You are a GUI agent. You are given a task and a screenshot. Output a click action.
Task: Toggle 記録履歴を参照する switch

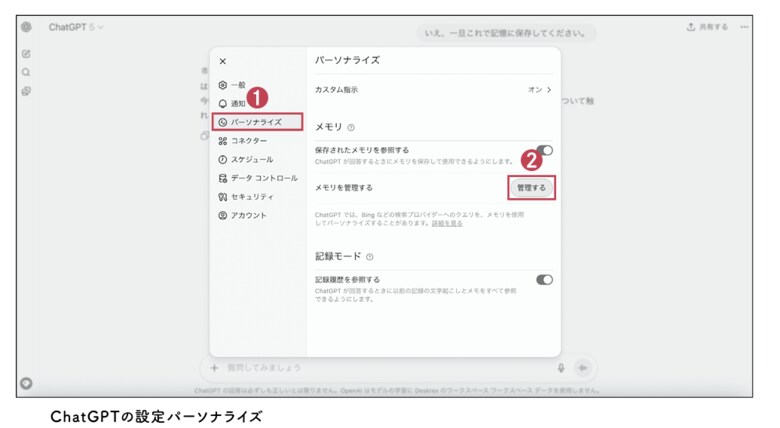pos(544,280)
